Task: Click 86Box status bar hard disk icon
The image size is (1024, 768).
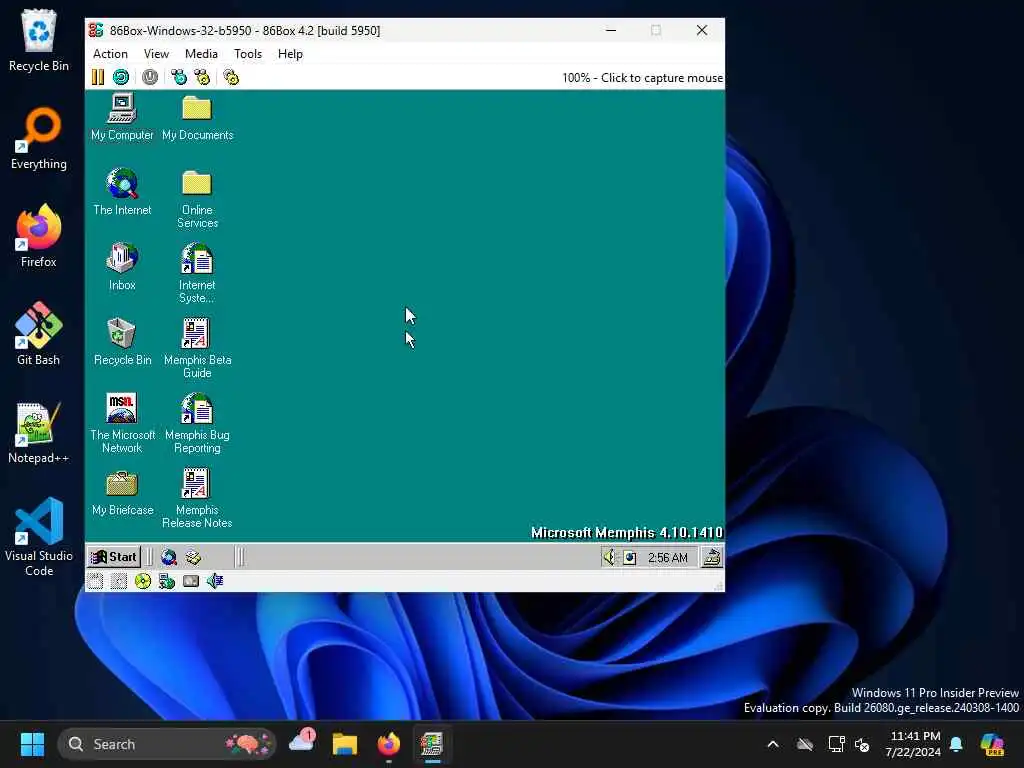Action: [x=191, y=581]
